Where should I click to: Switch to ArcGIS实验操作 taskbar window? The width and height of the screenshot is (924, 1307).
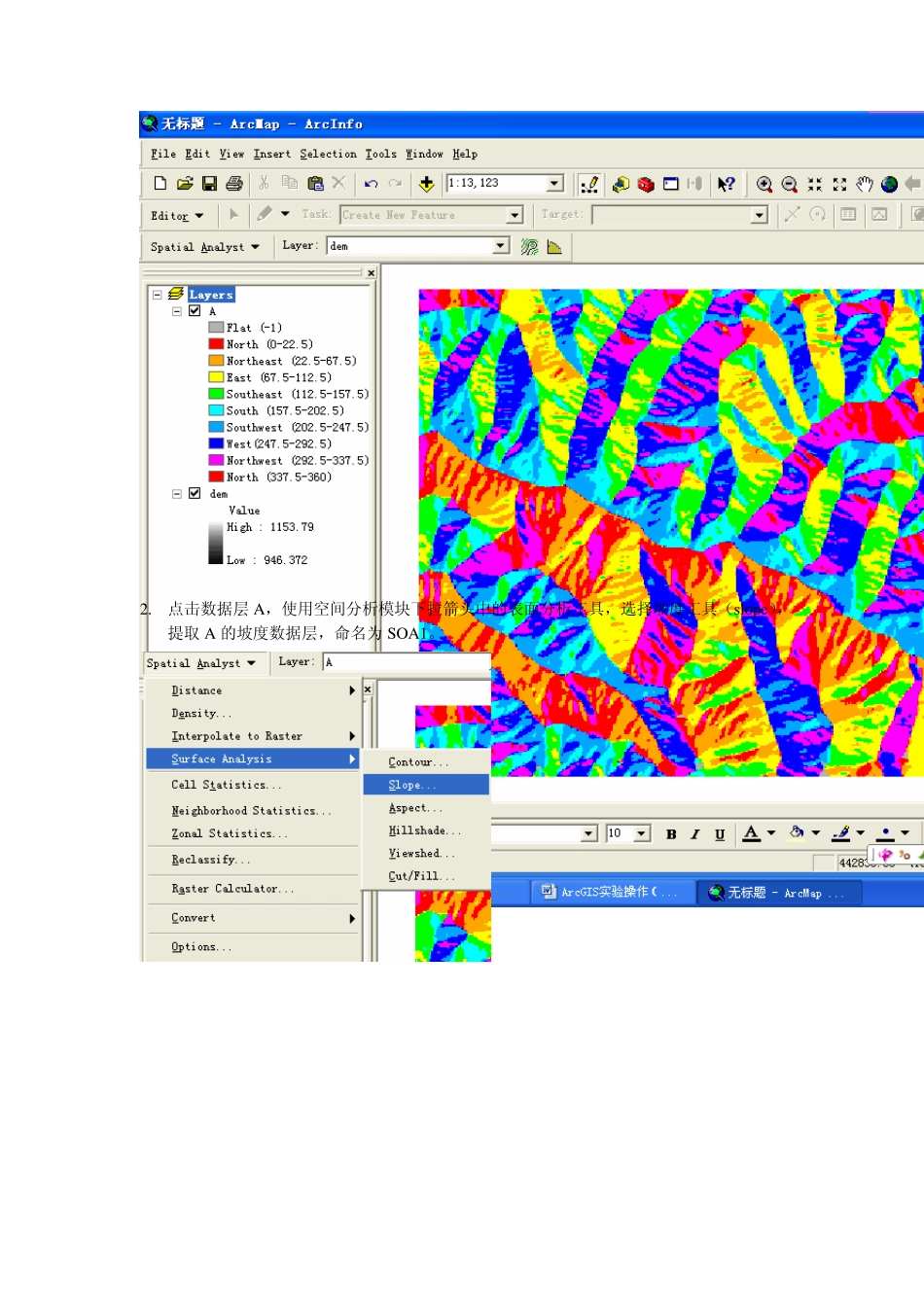tap(613, 892)
